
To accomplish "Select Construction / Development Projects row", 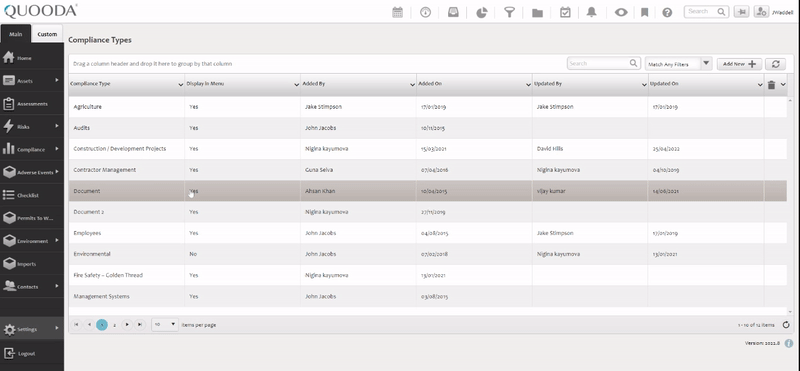I will (x=428, y=149).
